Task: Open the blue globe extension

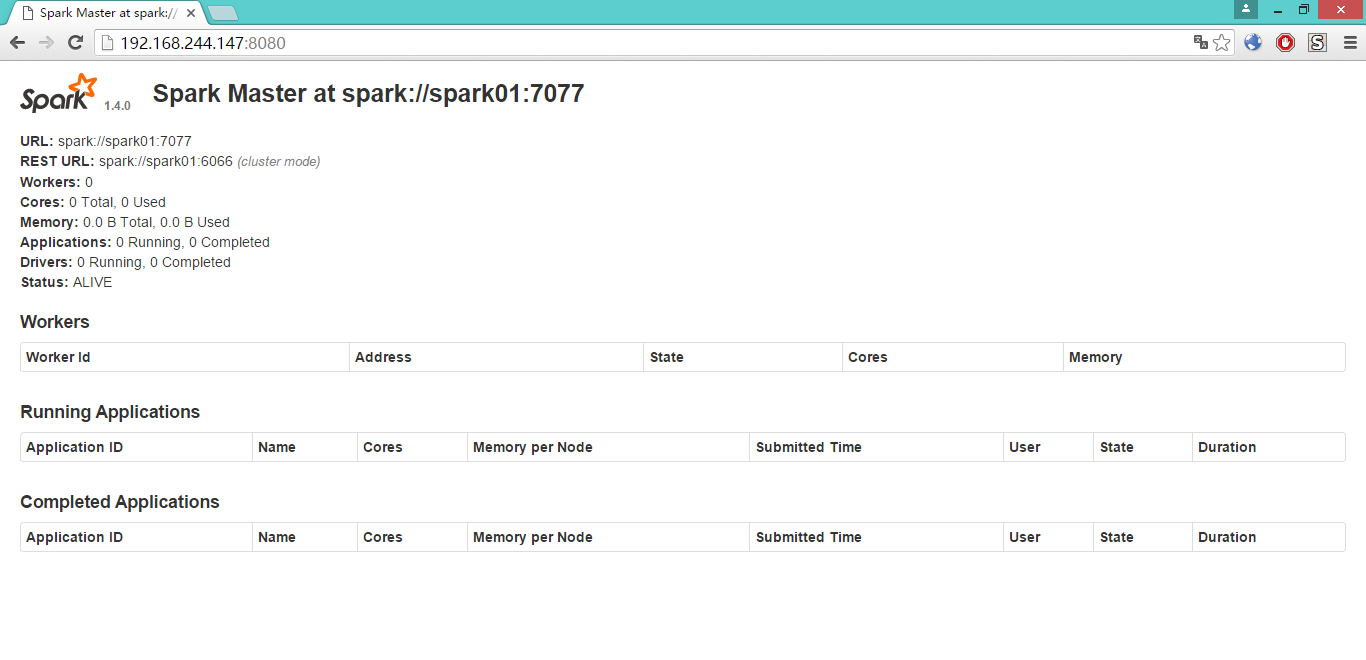Action: [1253, 42]
